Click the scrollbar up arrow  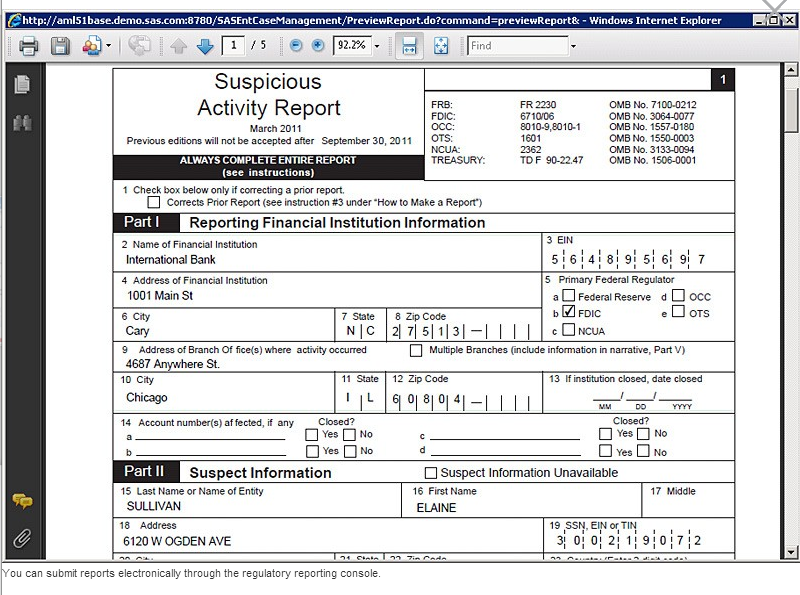coord(790,69)
